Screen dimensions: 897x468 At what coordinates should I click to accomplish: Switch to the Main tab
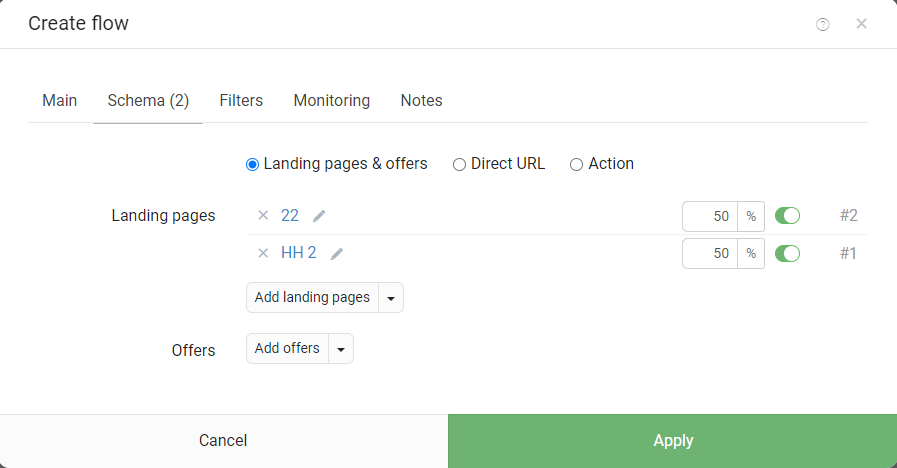click(x=59, y=101)
